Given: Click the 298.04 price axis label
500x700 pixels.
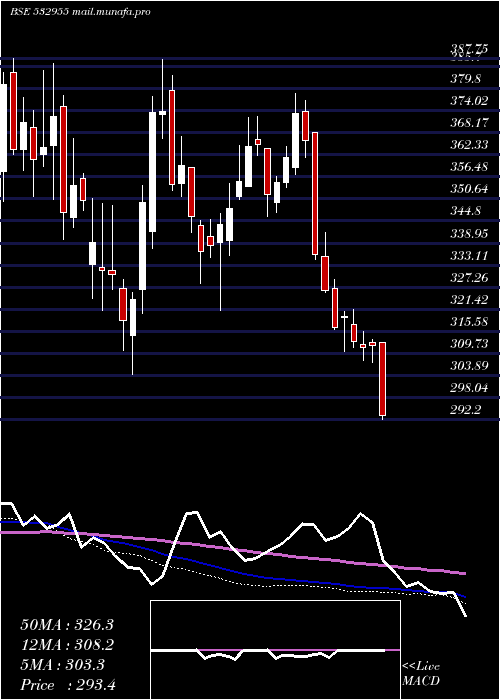Looking at the screenshot, I should tap(469, 388).
